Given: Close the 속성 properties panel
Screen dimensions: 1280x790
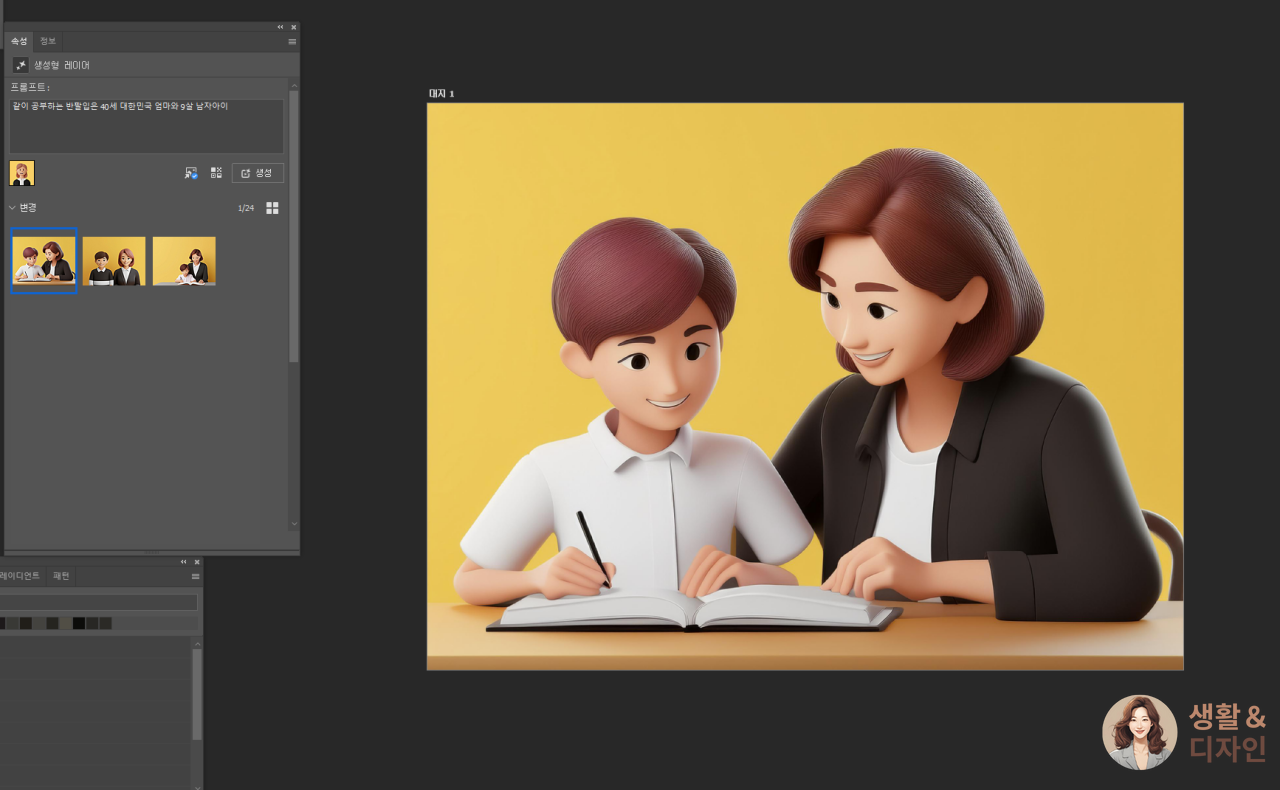Looking at the screenshot, I should [293, 27].
